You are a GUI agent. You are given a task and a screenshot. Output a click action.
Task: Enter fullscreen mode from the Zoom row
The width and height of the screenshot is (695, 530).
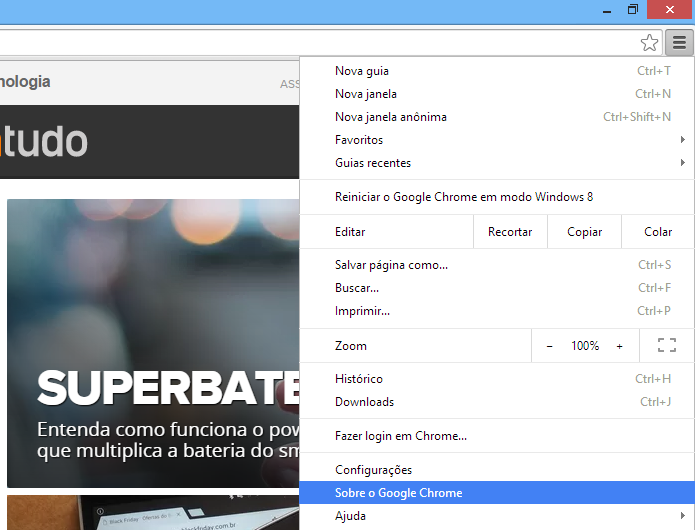(667, 345)
